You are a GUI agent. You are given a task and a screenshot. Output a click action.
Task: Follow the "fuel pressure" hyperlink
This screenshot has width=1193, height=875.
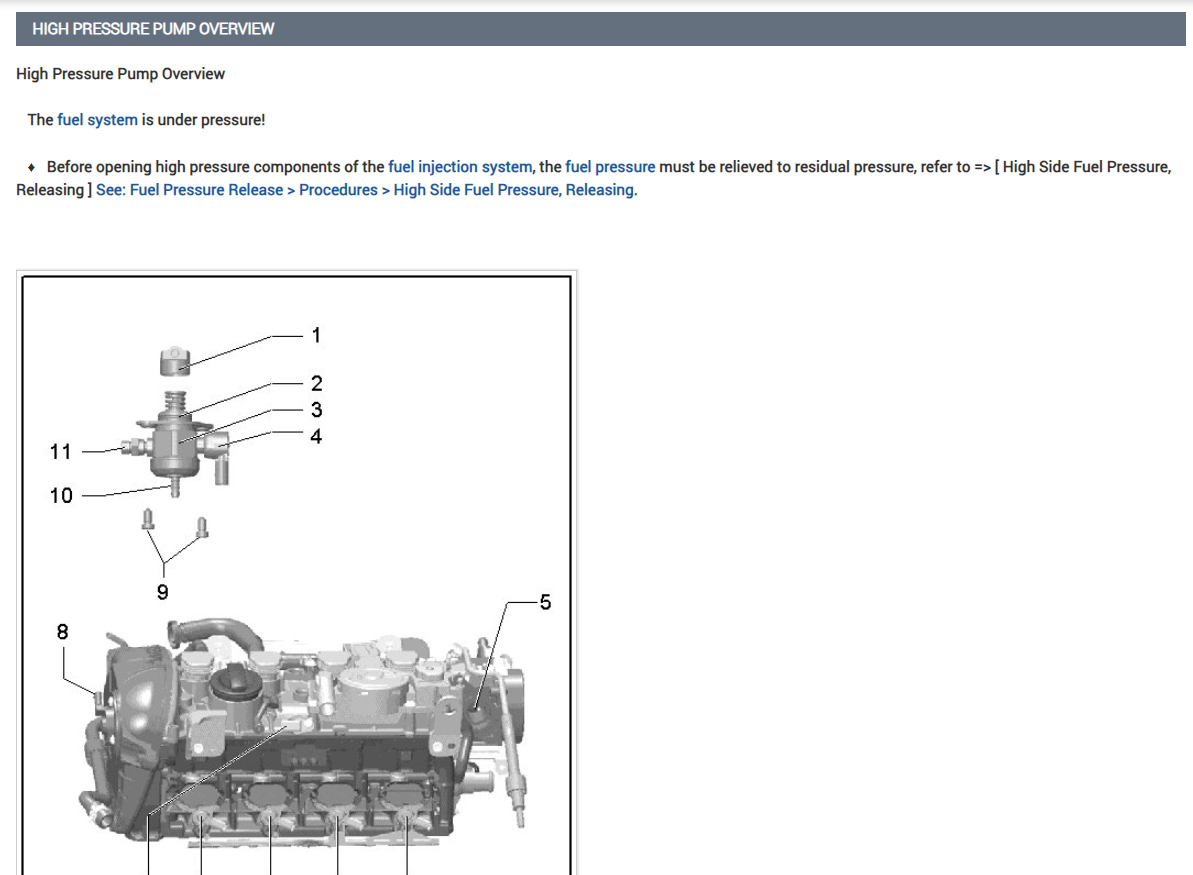[610, 167]
